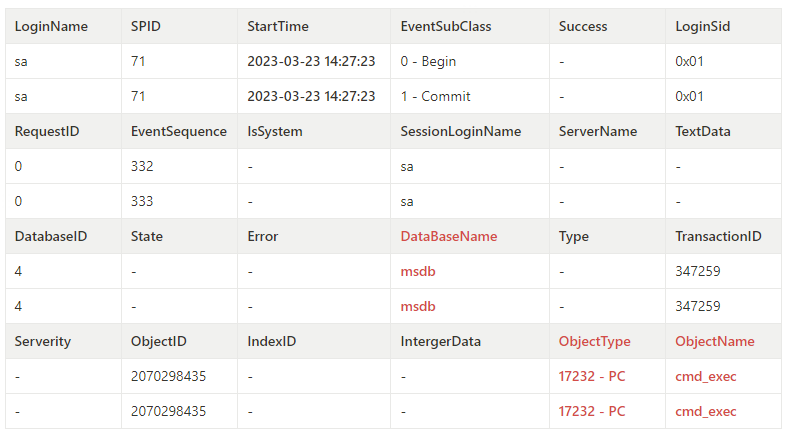Click the '0 - Begin' EventSubClass value
Image resolution: width=789 pixels, height=435 pixels.
(x=428, y=61)
